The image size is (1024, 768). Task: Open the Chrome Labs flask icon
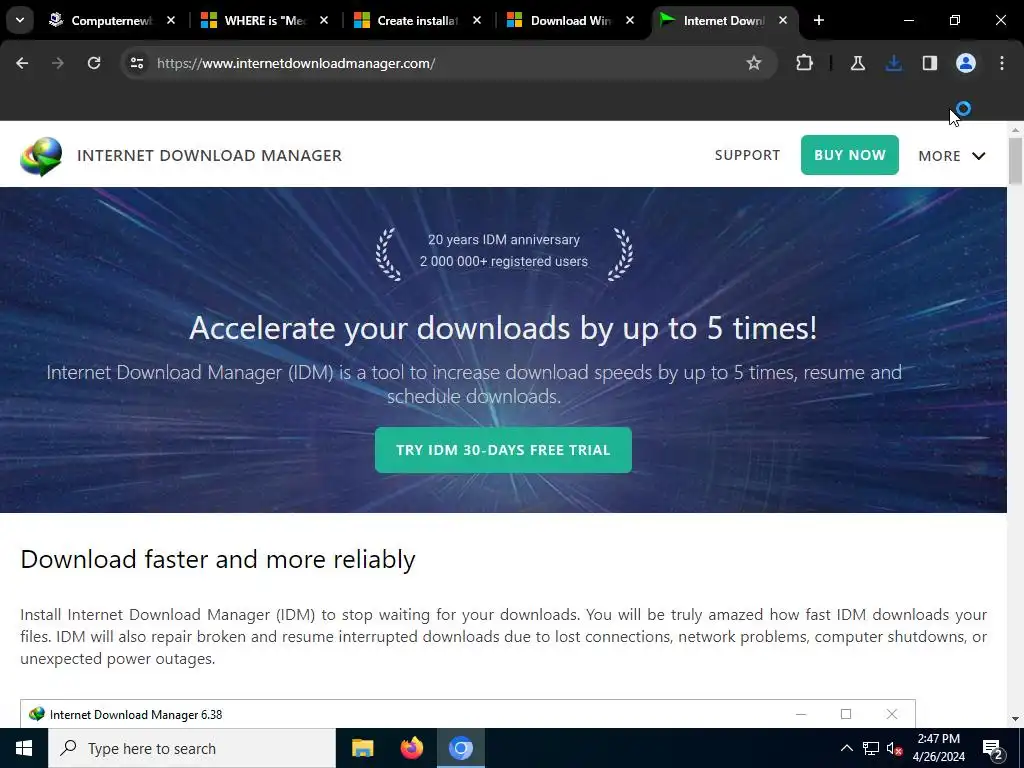click(x=857, y=63)
